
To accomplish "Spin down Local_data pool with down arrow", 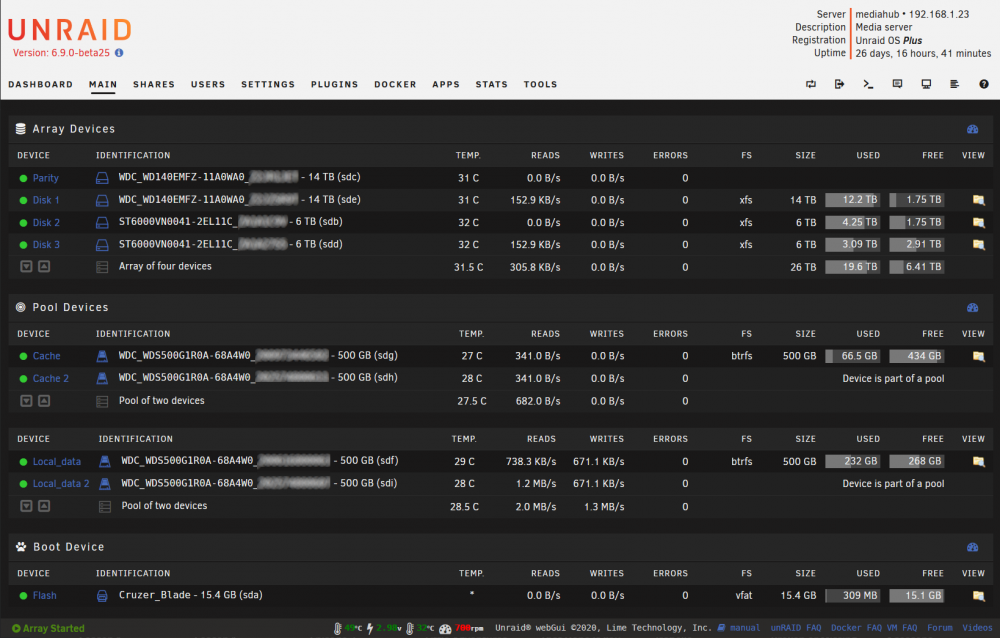I will pos(26,506).
